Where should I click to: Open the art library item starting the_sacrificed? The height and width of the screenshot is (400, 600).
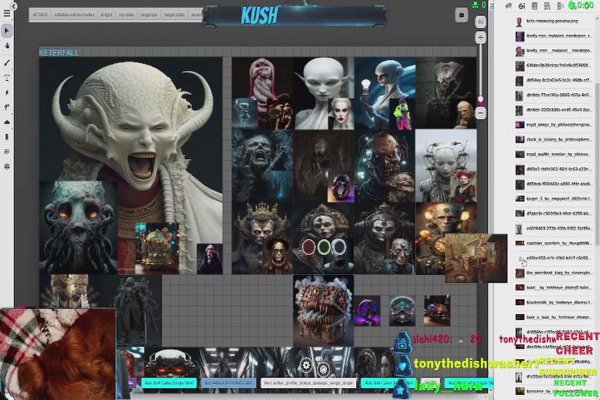553,273
